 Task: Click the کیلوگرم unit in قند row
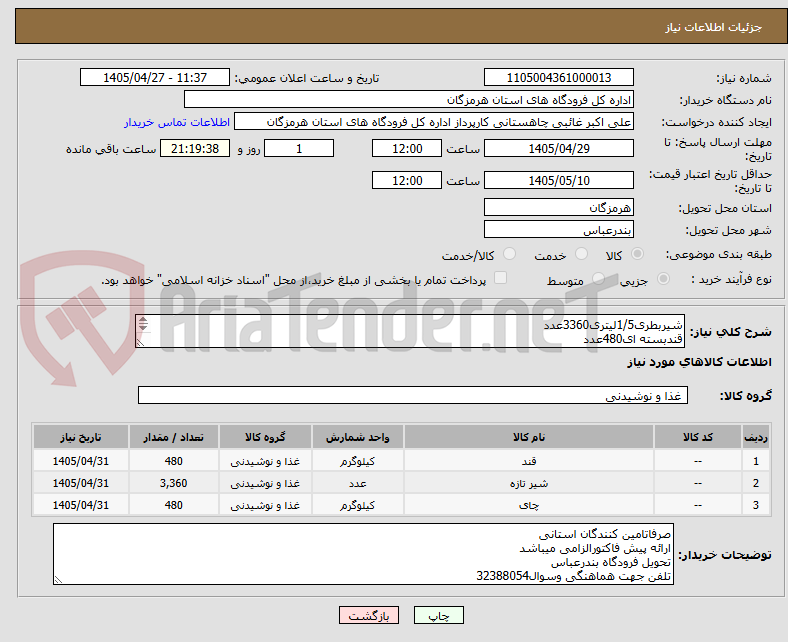357,461
